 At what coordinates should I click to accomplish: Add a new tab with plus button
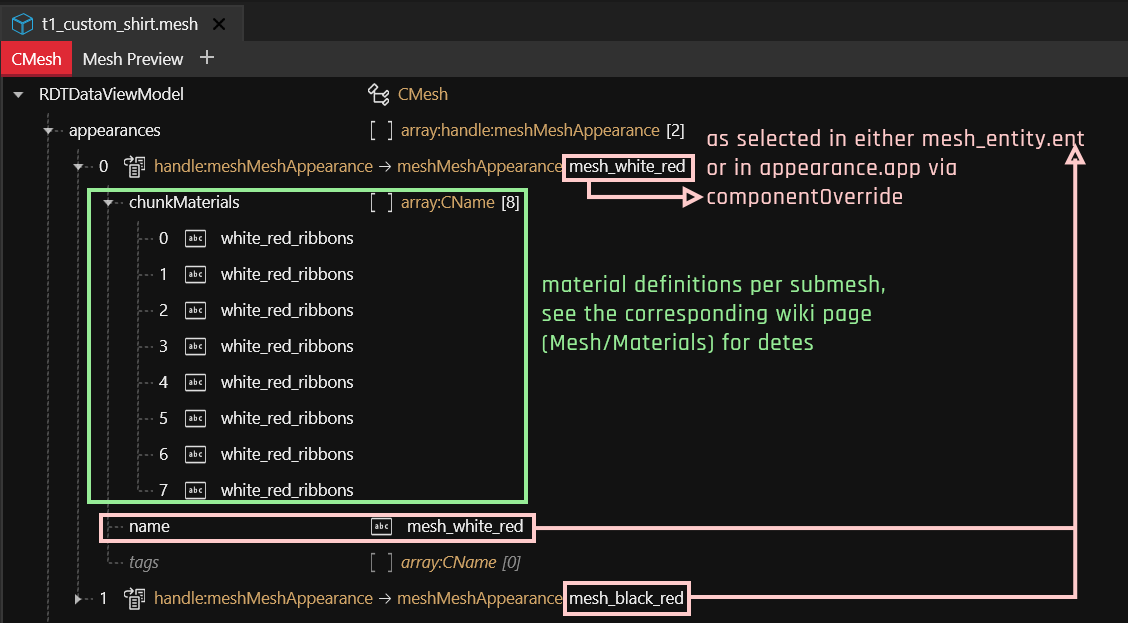[207, 58]
